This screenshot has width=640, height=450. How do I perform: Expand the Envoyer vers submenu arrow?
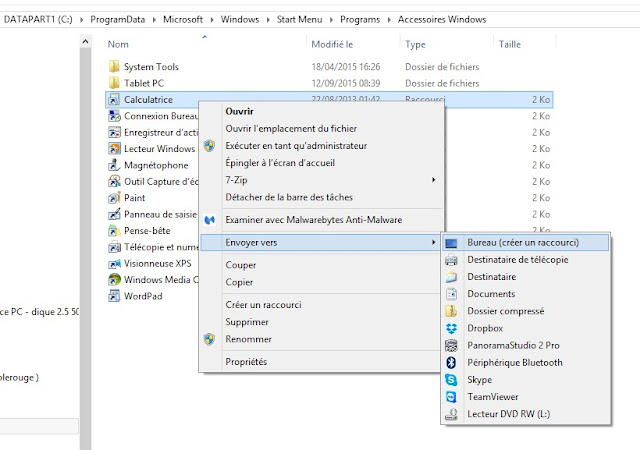point(433,243)
